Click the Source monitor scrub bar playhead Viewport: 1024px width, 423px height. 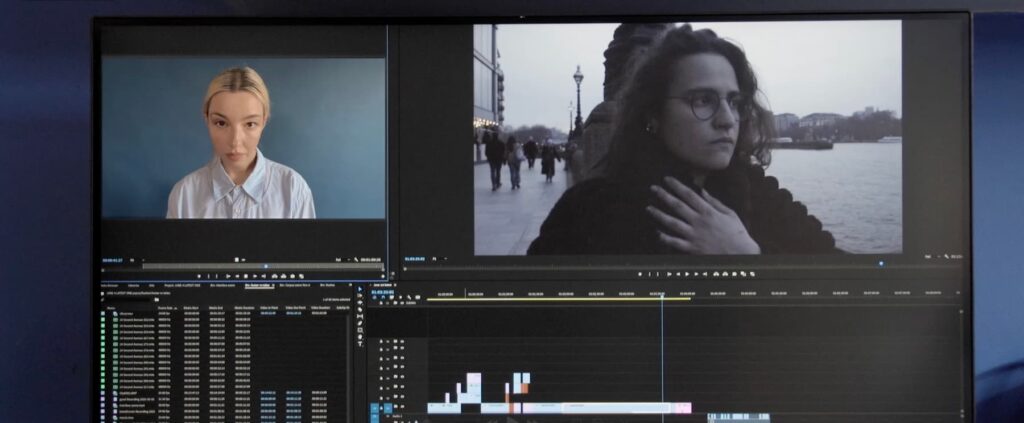265,266
